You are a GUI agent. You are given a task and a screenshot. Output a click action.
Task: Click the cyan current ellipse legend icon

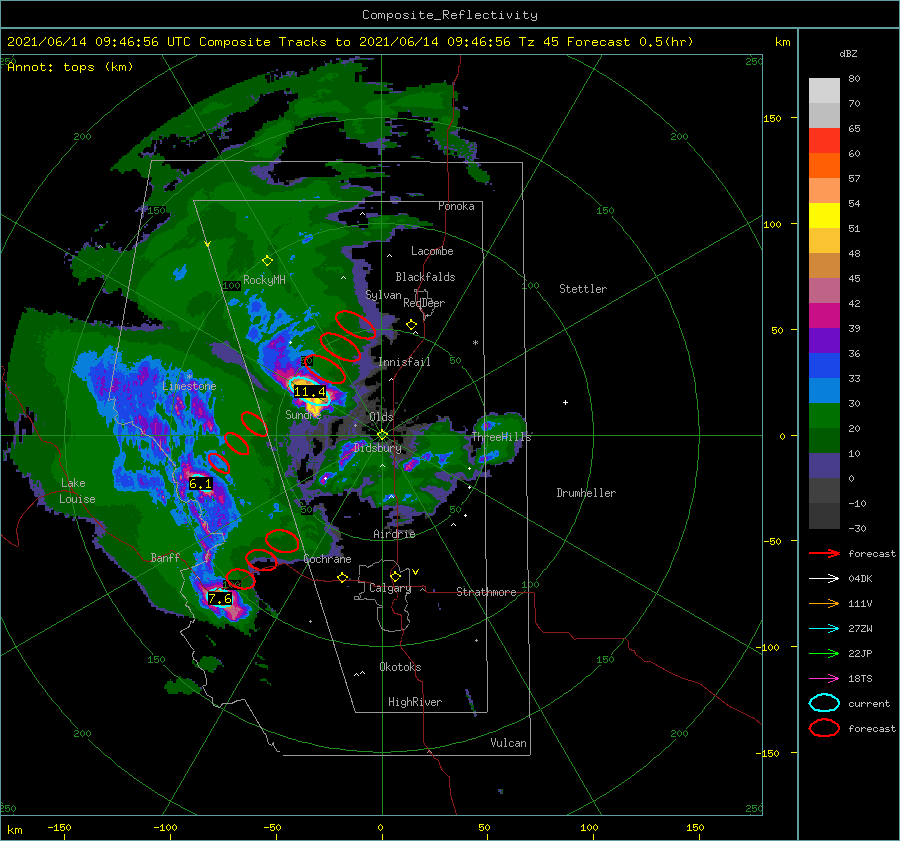tap(824, 703)
